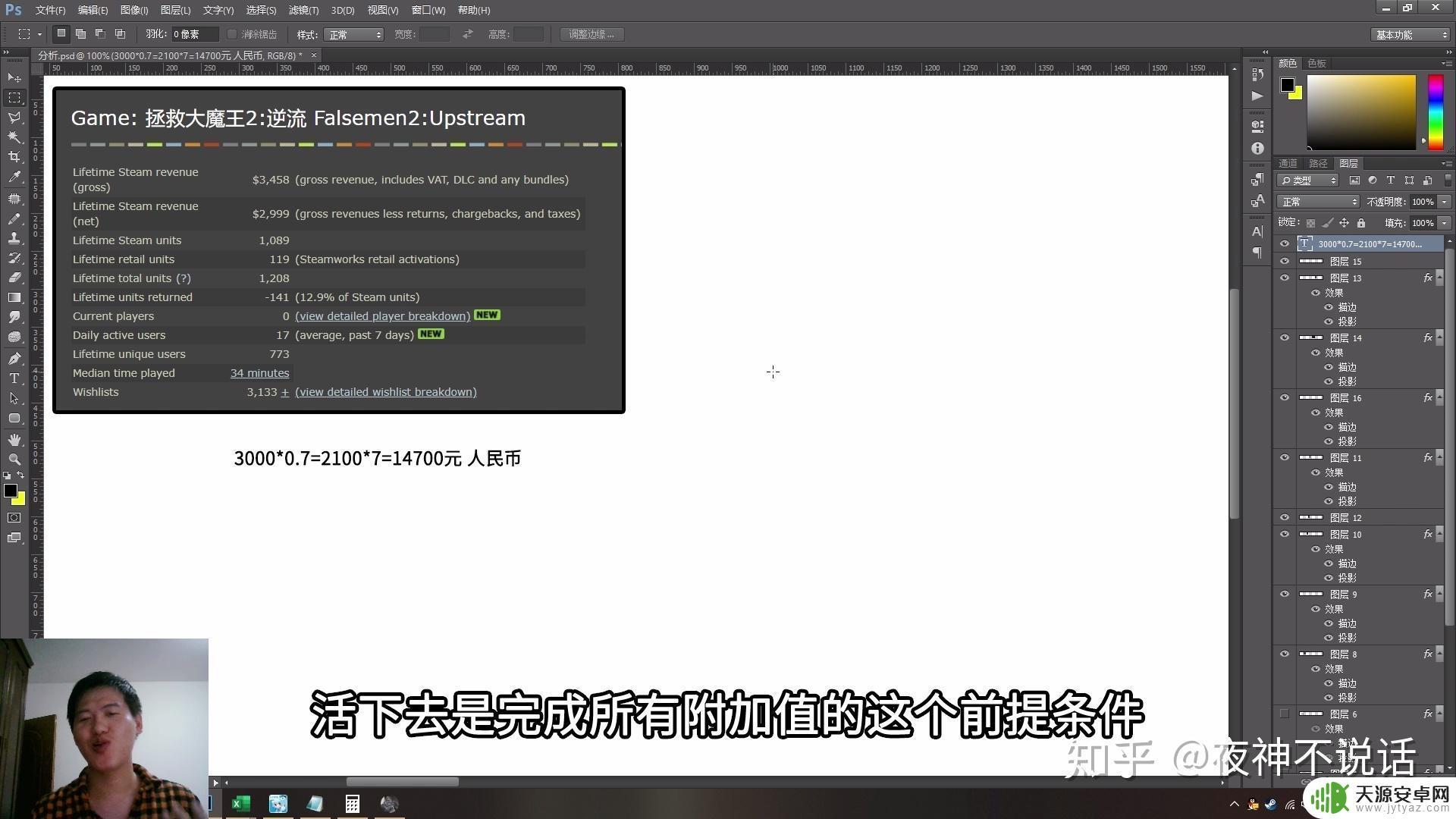Swap foreground and background colors arrow
Image resolution: width=1456 pixels, height=819 pixels.
tap(20, 475)
